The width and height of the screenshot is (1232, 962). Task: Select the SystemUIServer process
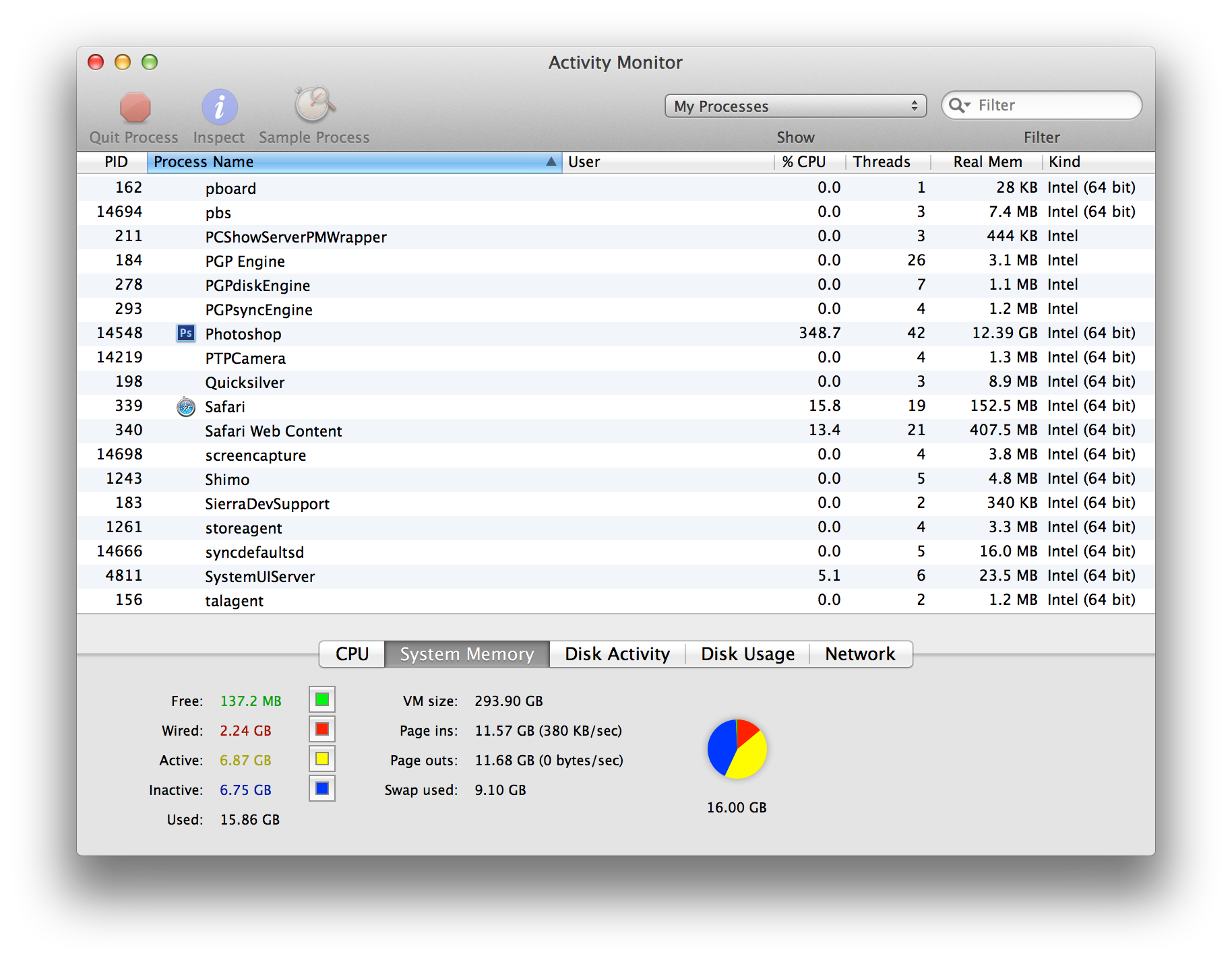[x=260, y=577]
